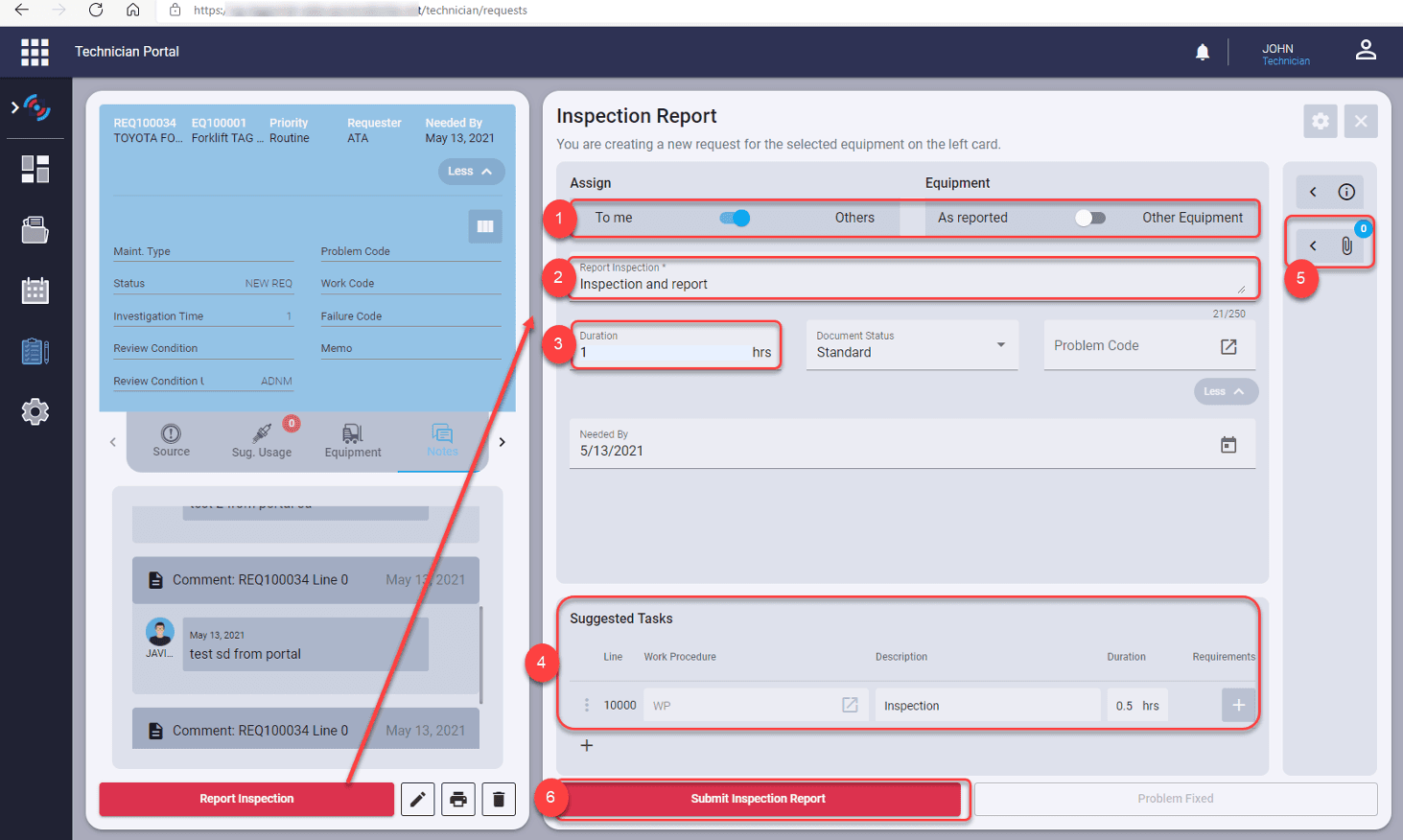This screenshot has height=840, width=1403.
Task: Open the calendar icon in sidebar
Action: click(x=35, y=291)
